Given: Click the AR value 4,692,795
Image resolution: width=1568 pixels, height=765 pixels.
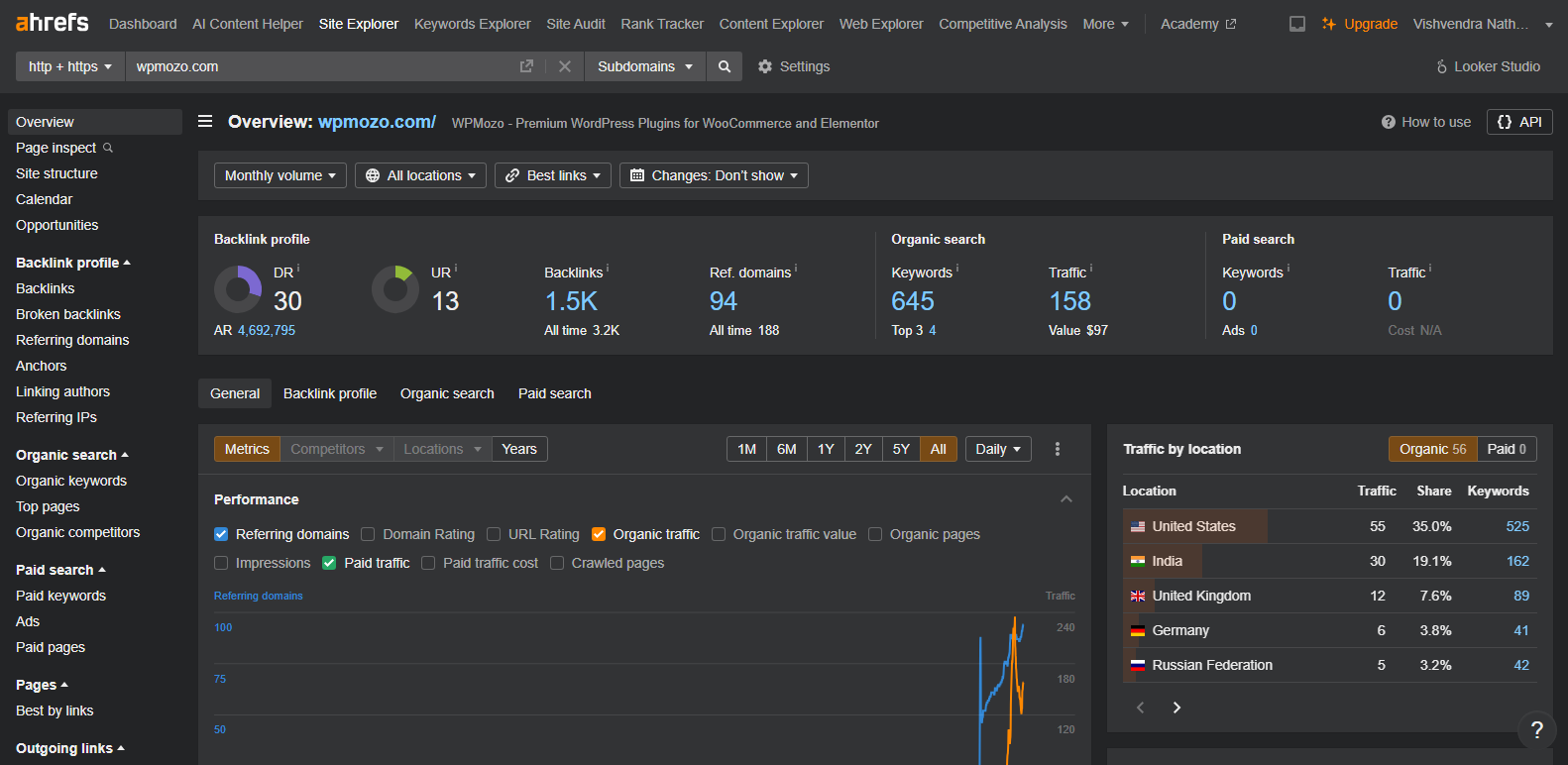Looking at the screenshot, I should point(267,330).
